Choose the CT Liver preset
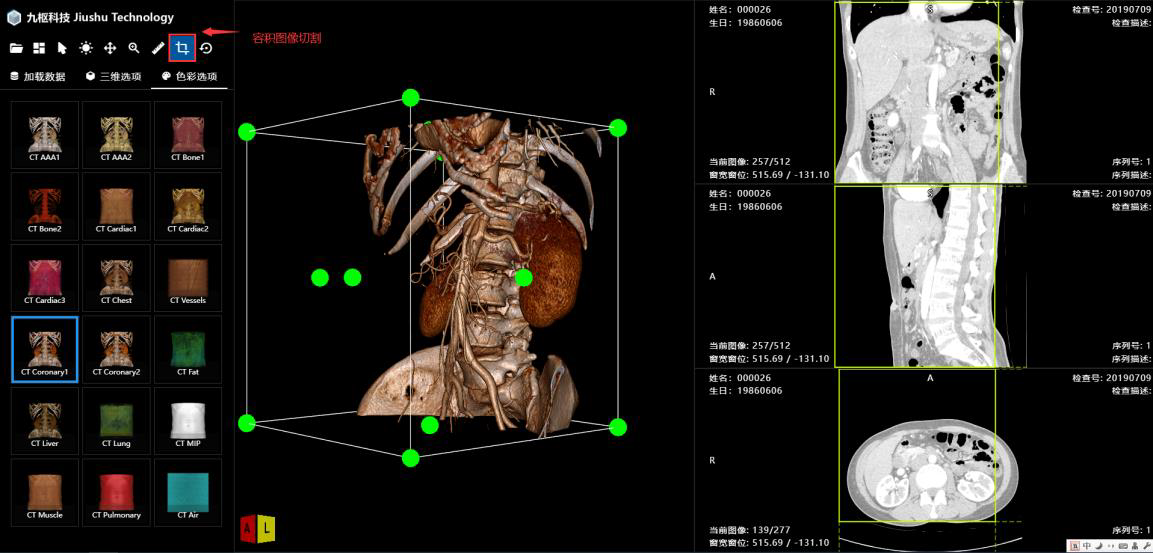The width and height of the screenshot is (1153, 553). [x=45, y=421]
